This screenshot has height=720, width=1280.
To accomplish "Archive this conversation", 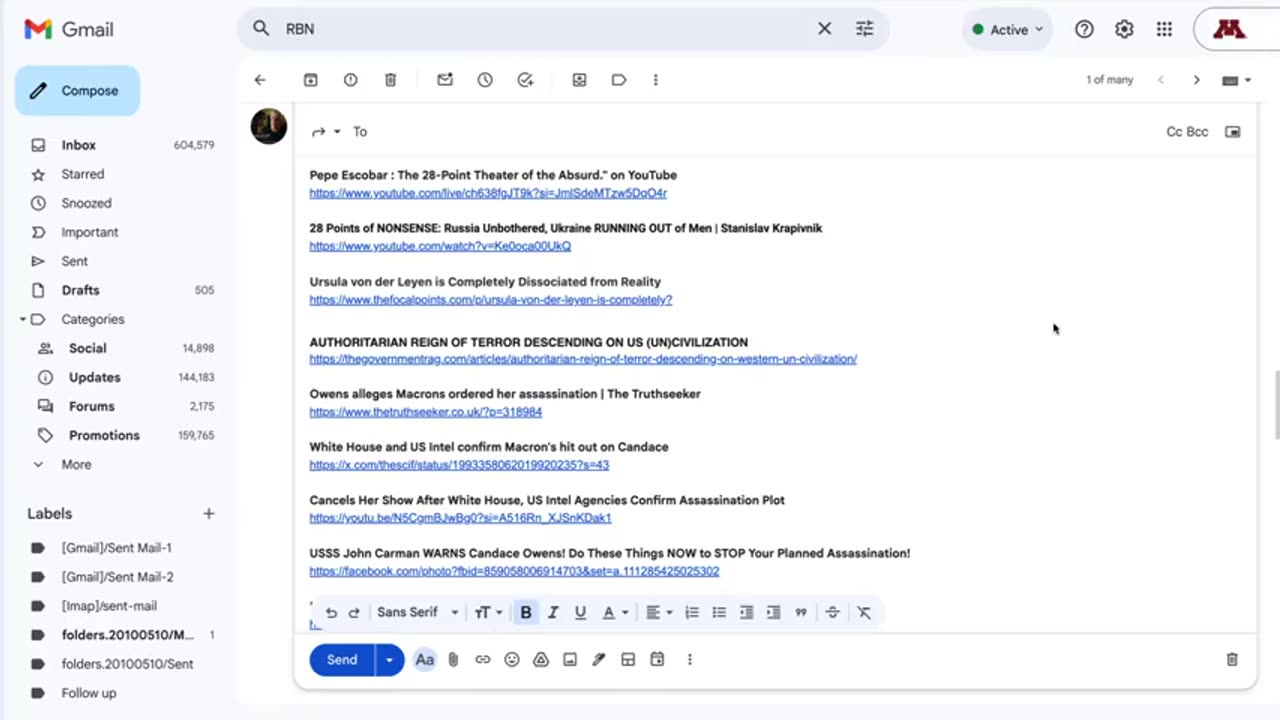I will 310,80.
